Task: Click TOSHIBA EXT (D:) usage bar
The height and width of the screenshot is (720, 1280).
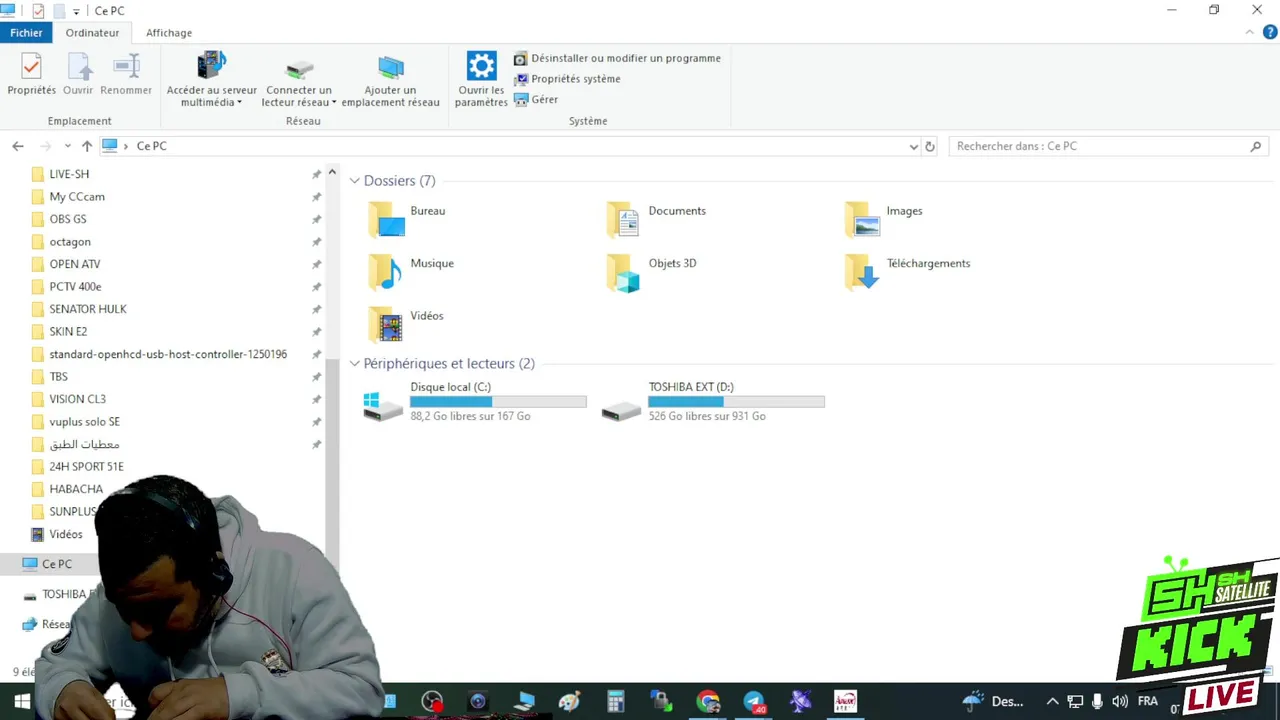Action: (x=736, y=402)
